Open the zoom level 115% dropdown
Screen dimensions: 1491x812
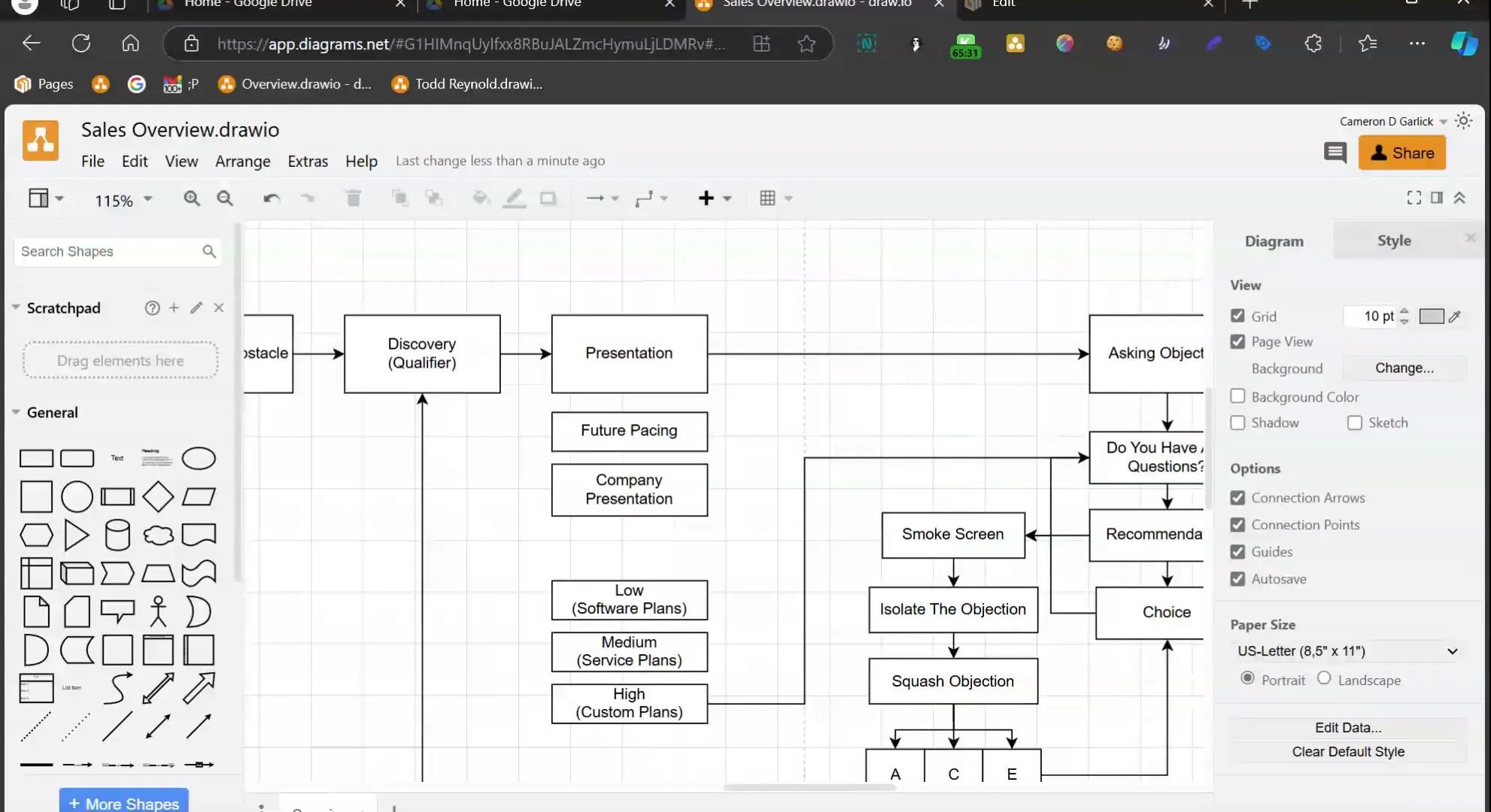point(123,200)
